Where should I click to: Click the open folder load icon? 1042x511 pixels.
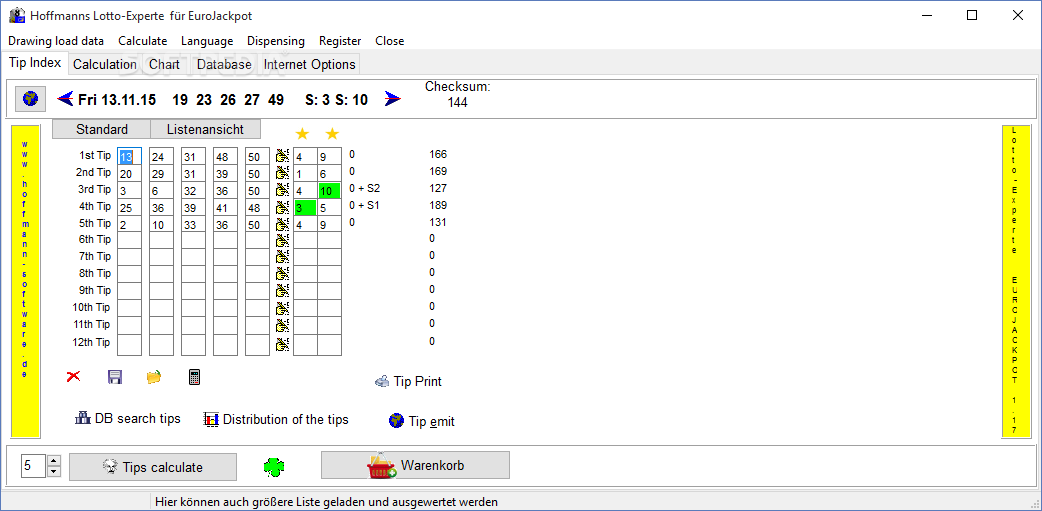[154, 377]
